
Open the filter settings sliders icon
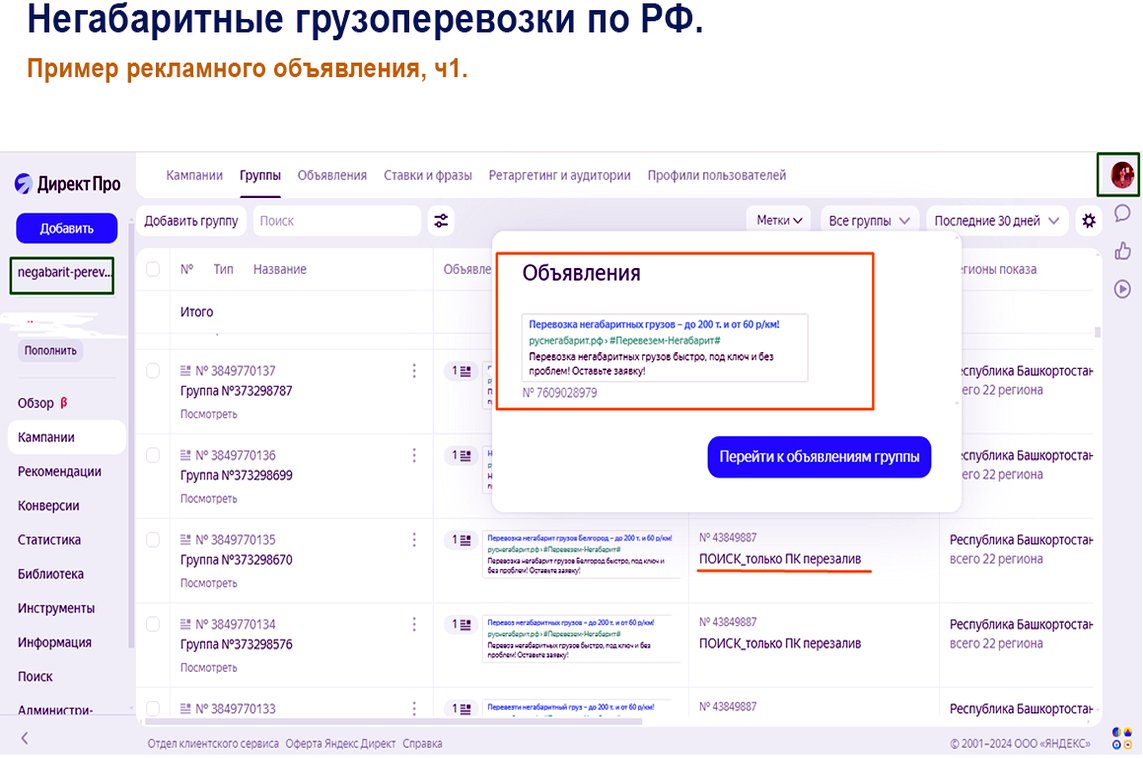pyautogui.click(x=441, y=221)
